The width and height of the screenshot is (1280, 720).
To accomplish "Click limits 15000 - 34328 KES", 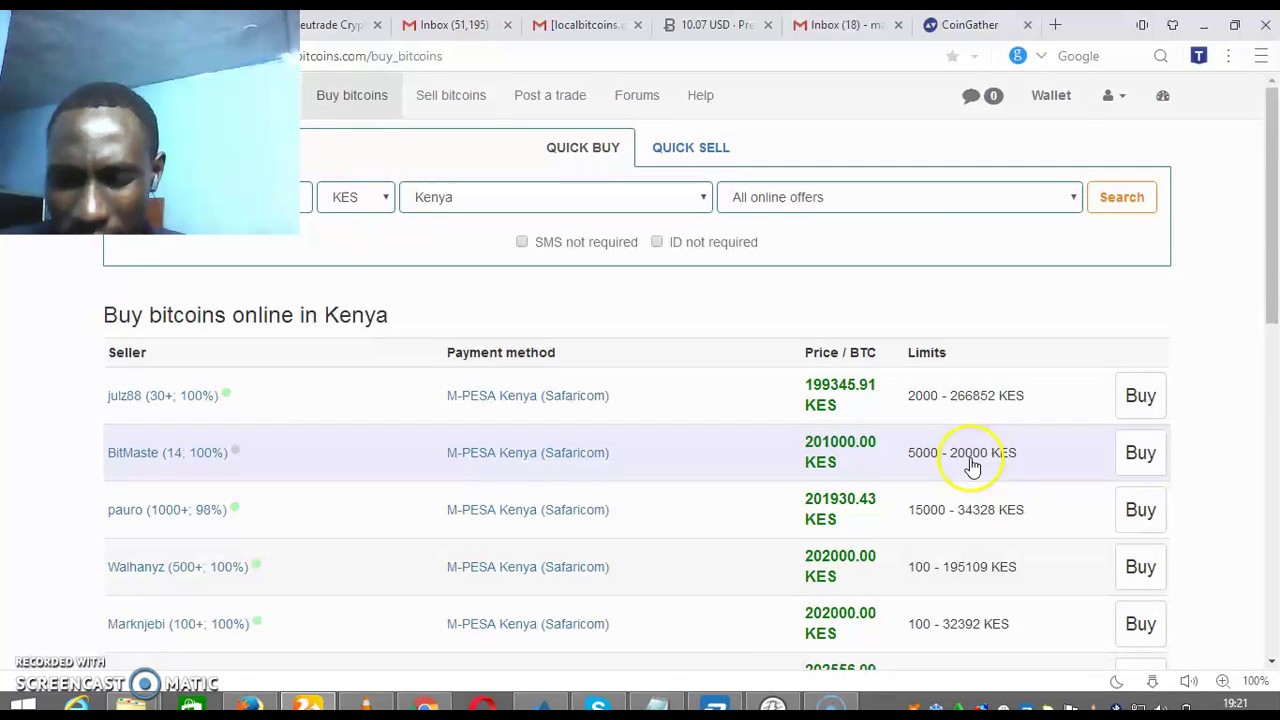I will click(966, 510).
